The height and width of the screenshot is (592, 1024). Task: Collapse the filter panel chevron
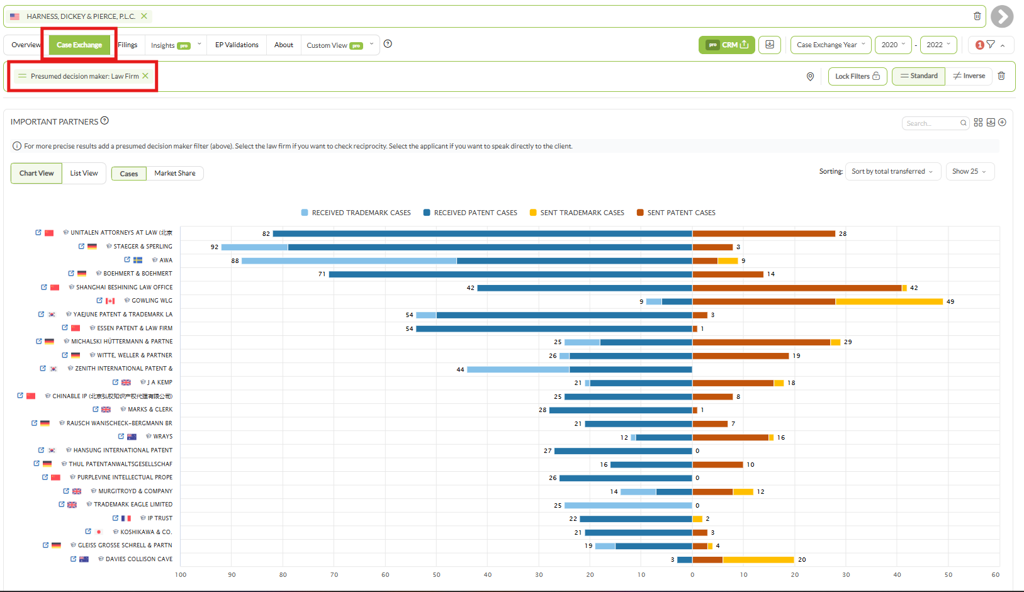coord(1003,44)
